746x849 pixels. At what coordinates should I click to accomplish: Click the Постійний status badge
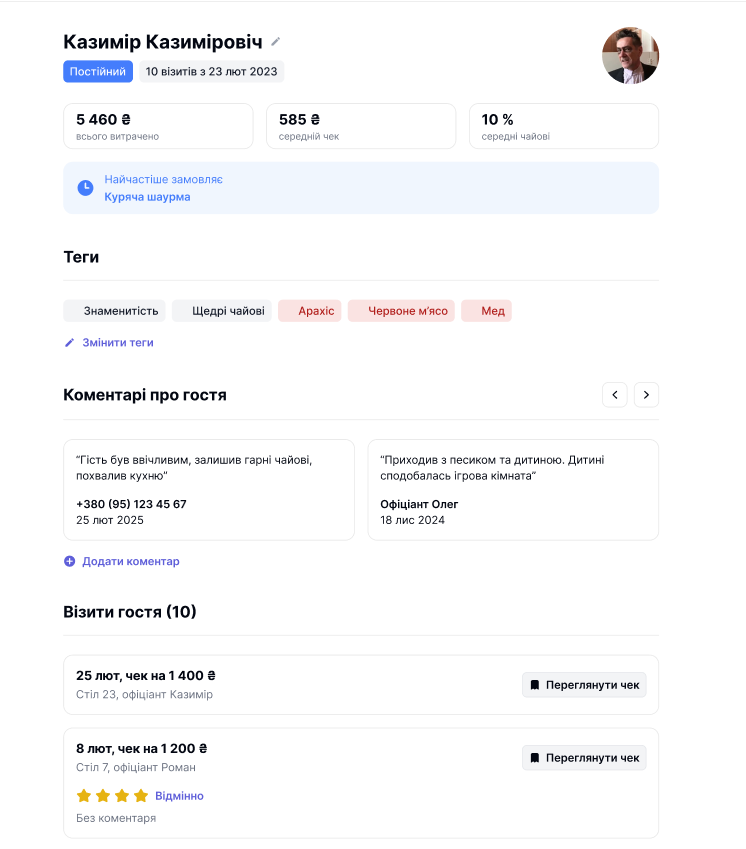[x=98, y=71]
